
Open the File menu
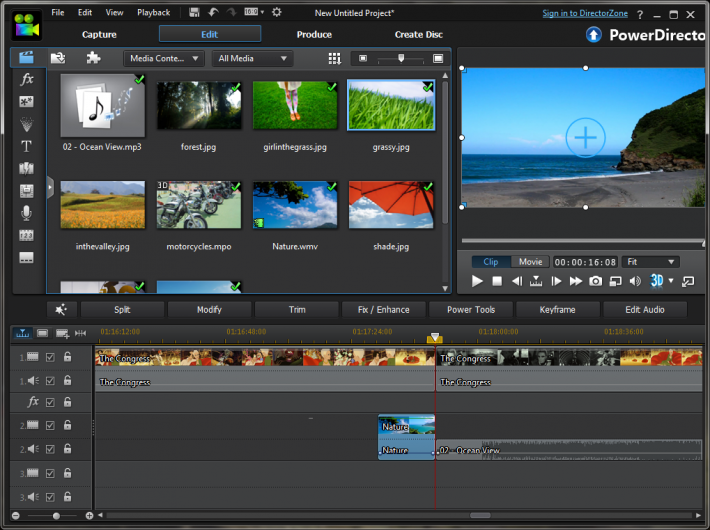(x=58, y=12)
